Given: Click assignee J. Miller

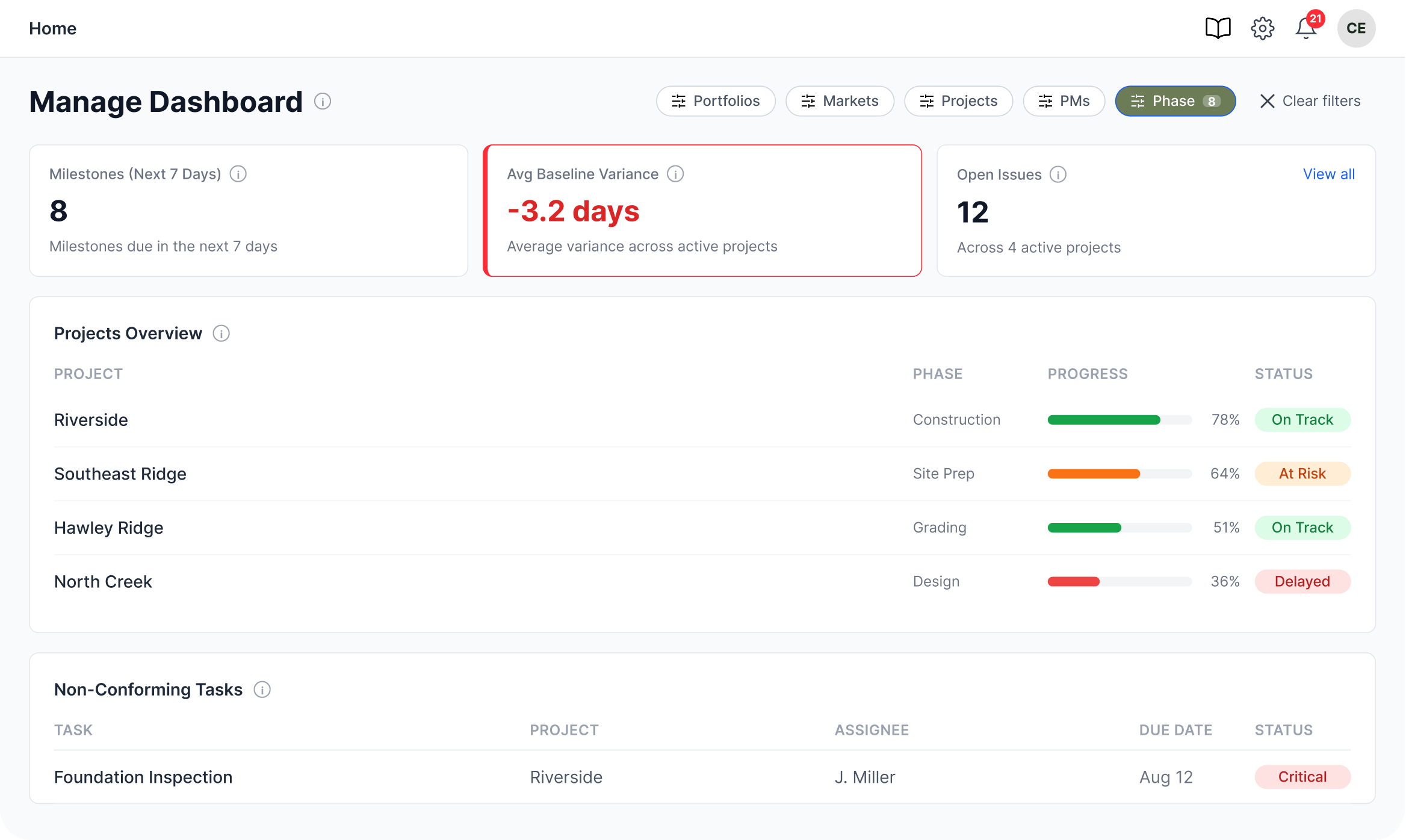Looking at the screenshot, I should coord(865,777).
